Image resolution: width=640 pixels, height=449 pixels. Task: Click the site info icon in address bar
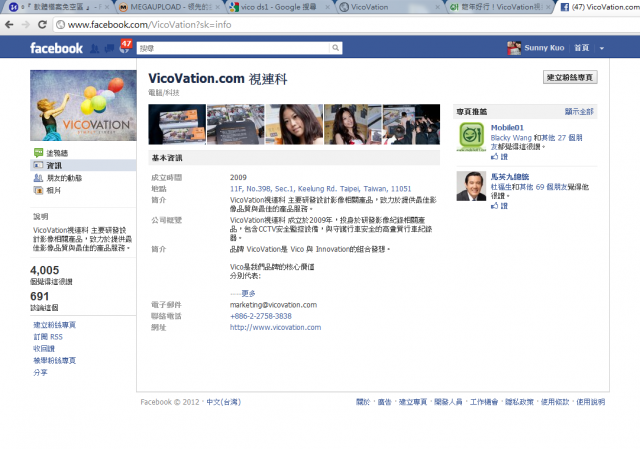(60, 25)
